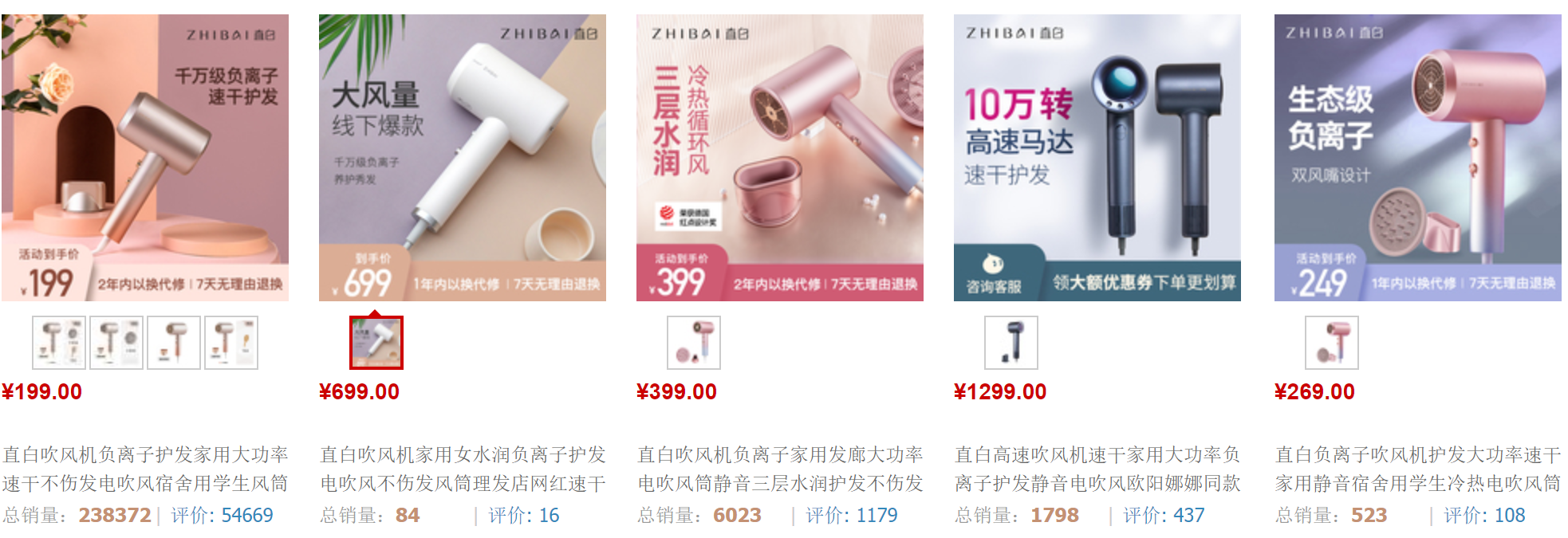Select the third color thumbnail under ¥199 dryer
Screen dimensions: 1568x538
coord(174,343)
